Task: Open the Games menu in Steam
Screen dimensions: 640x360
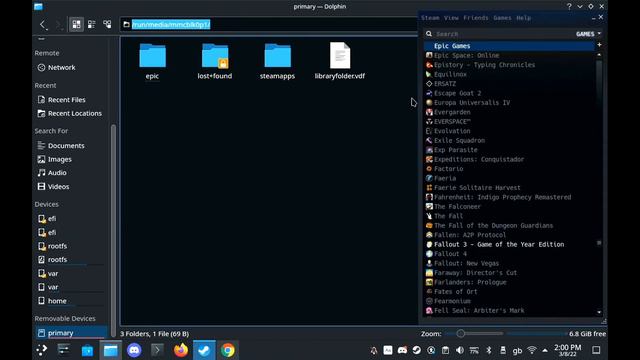Action: (x=502, y=18)
